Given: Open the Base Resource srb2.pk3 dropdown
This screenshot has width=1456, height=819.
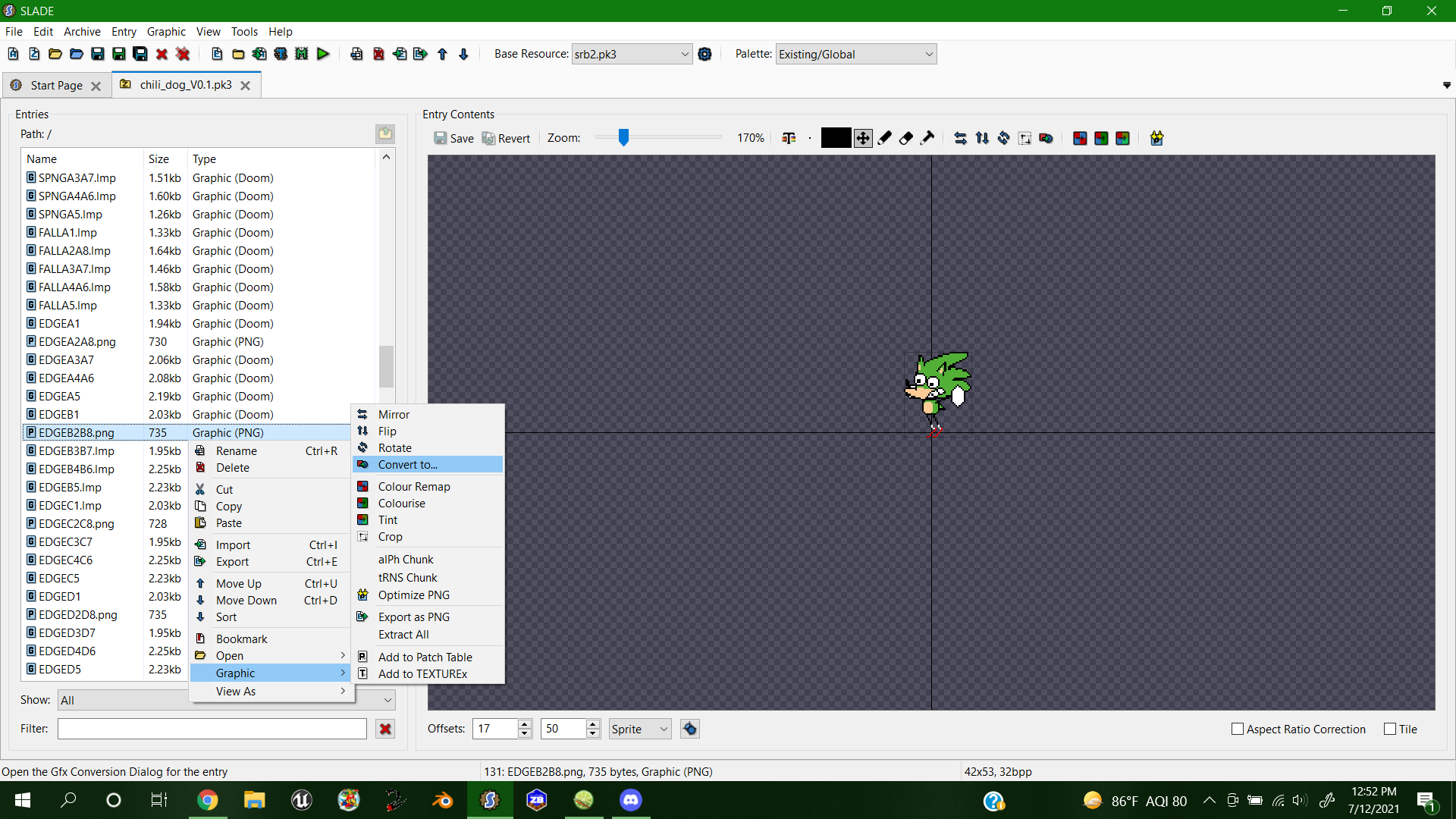Looking at the screenshot, I should (631, 54).
